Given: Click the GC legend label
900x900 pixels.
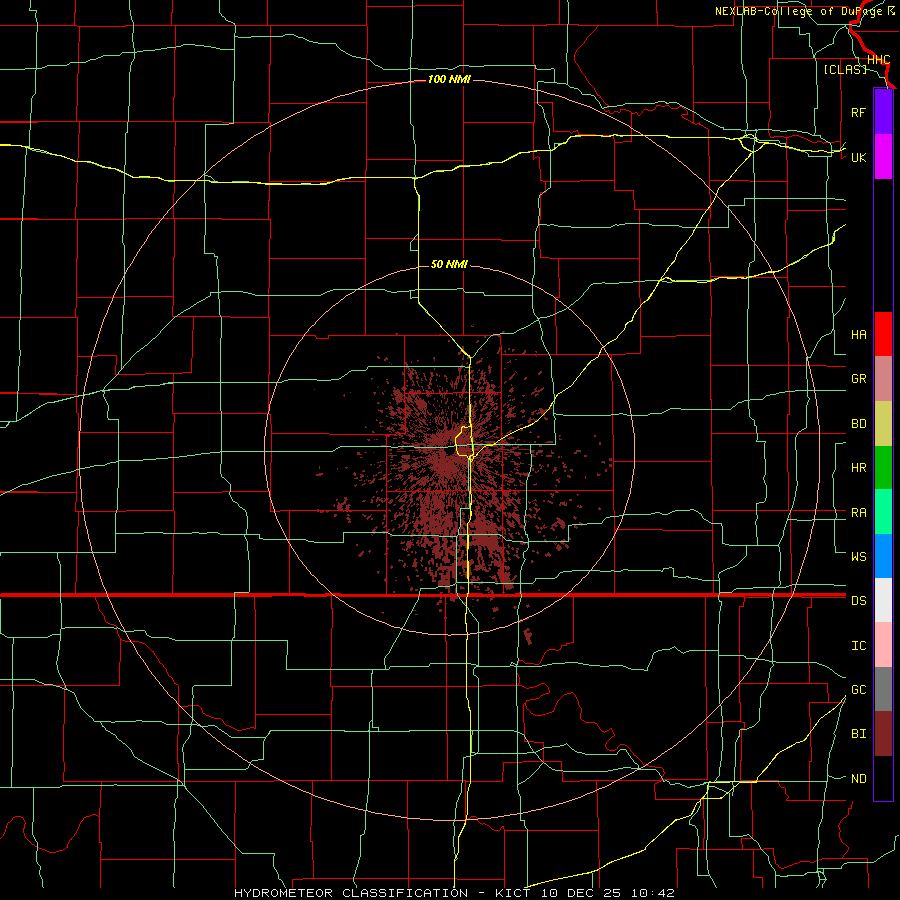Looking at the screenshot, I should point(858,690).
